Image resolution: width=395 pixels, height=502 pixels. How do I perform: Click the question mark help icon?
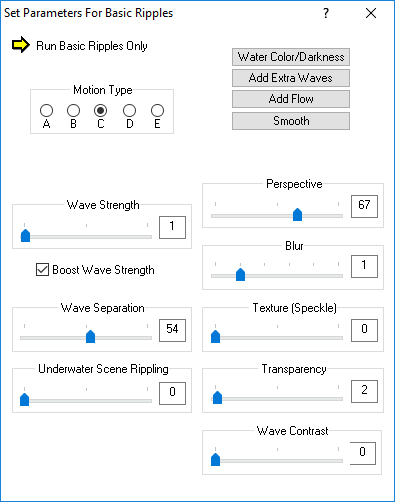coord(326,13)
